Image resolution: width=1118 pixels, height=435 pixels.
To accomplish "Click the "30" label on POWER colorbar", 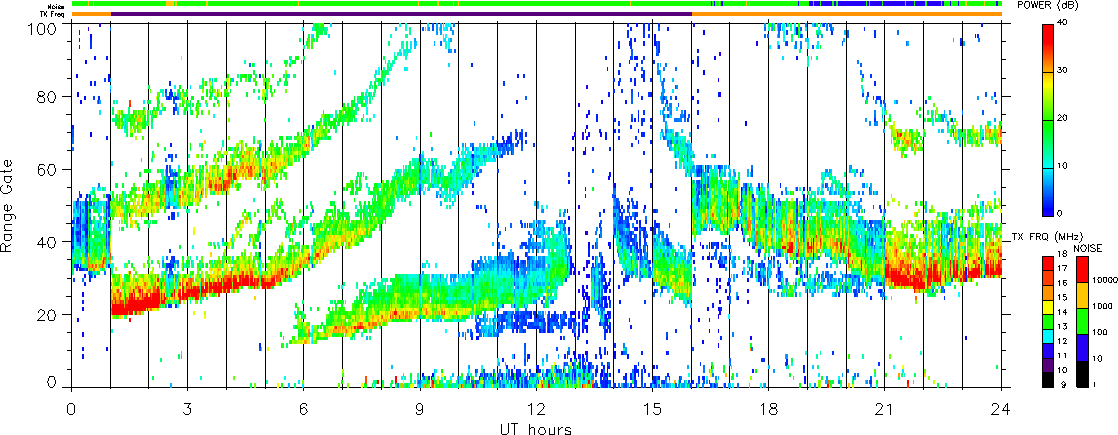I will (1062, 70).
